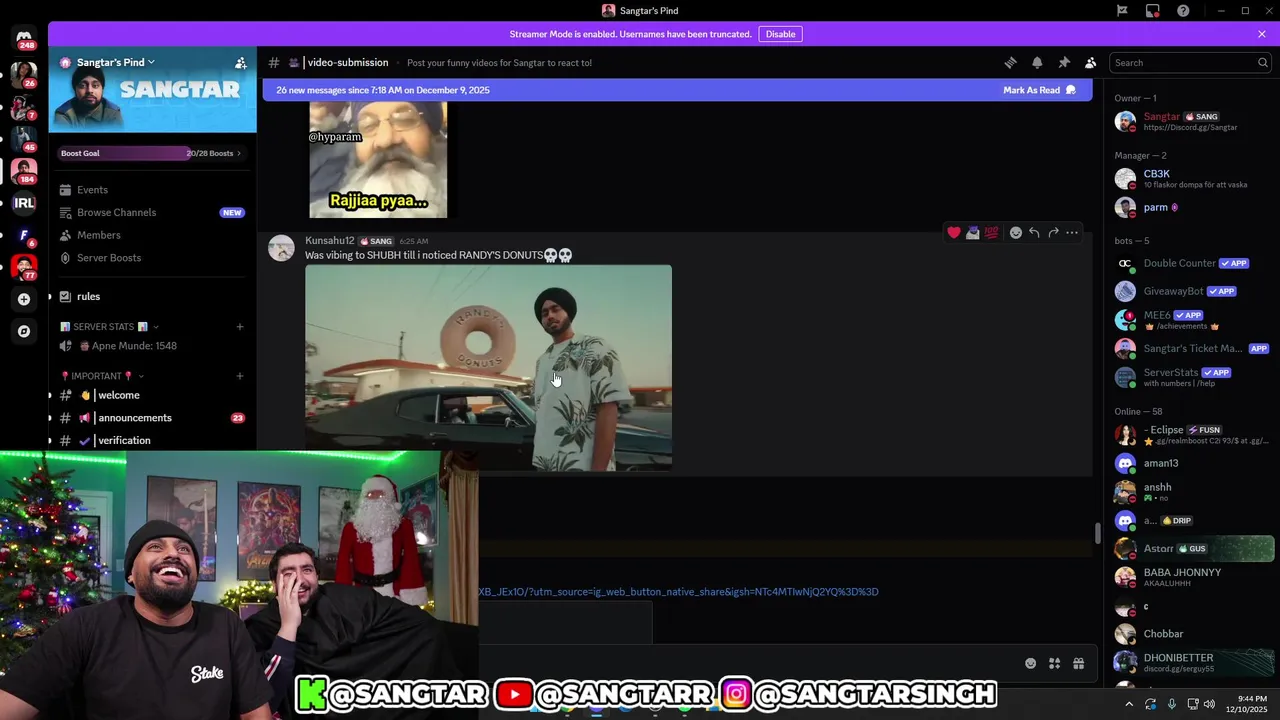Click the streaming status icon in title bar
The height and width of the screenshot is (720, 1280).
click(1153, 11)
